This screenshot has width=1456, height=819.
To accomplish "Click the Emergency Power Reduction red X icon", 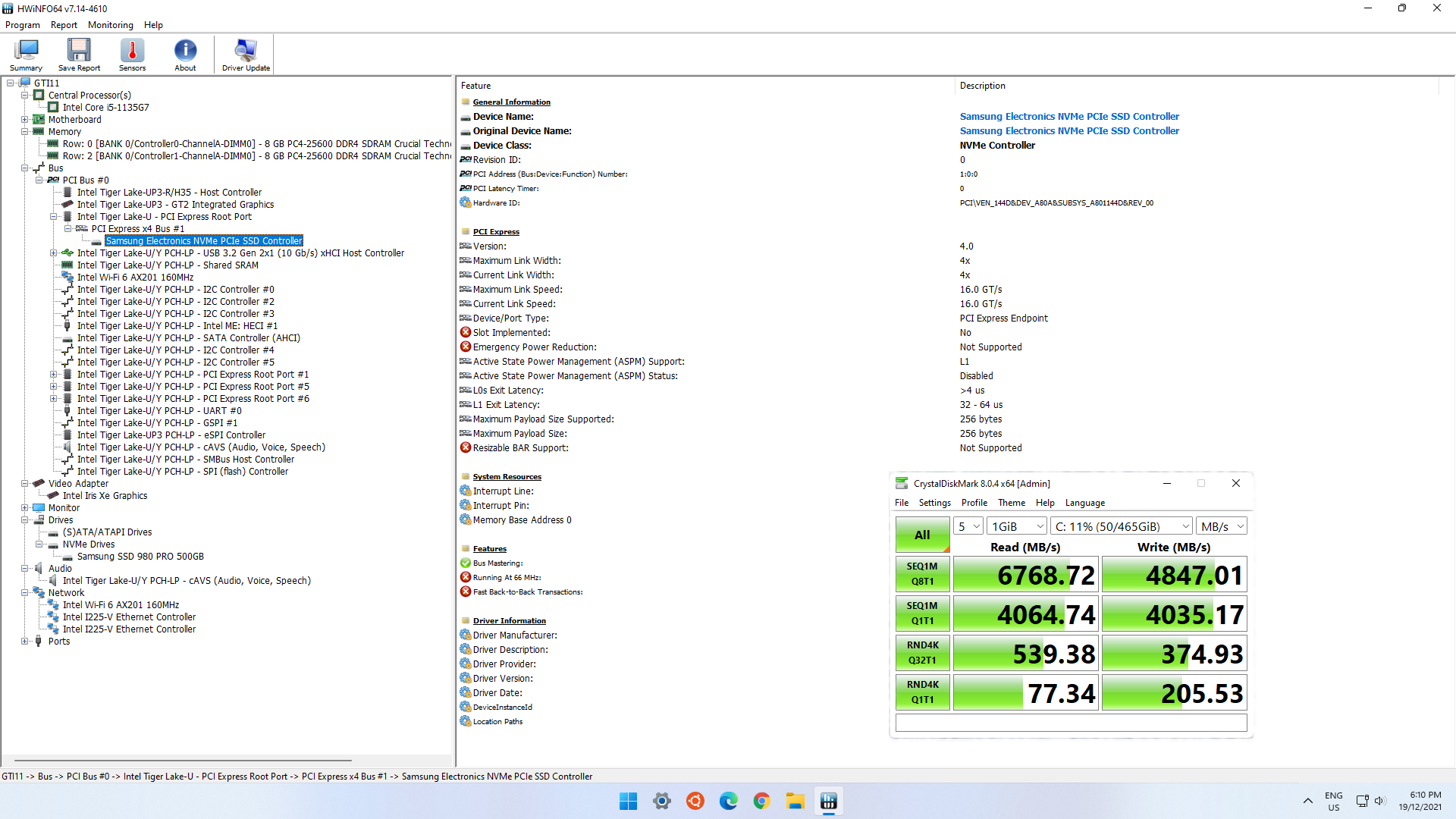I will point(466,347).
